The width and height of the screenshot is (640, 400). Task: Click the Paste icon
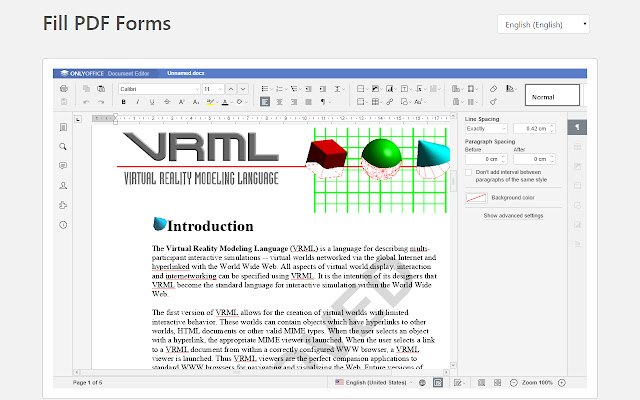[101, 89]
